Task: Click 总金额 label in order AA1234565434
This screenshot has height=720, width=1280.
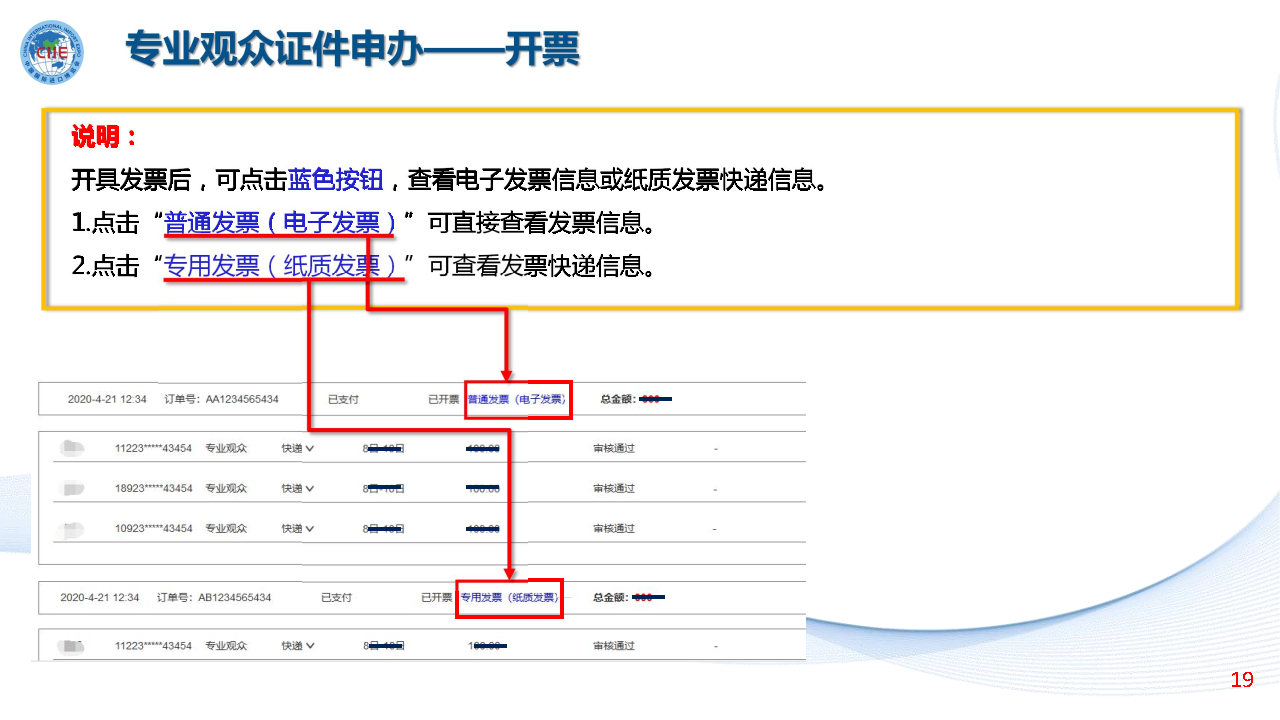Action: pyautogui.click(x=617, y=399)
